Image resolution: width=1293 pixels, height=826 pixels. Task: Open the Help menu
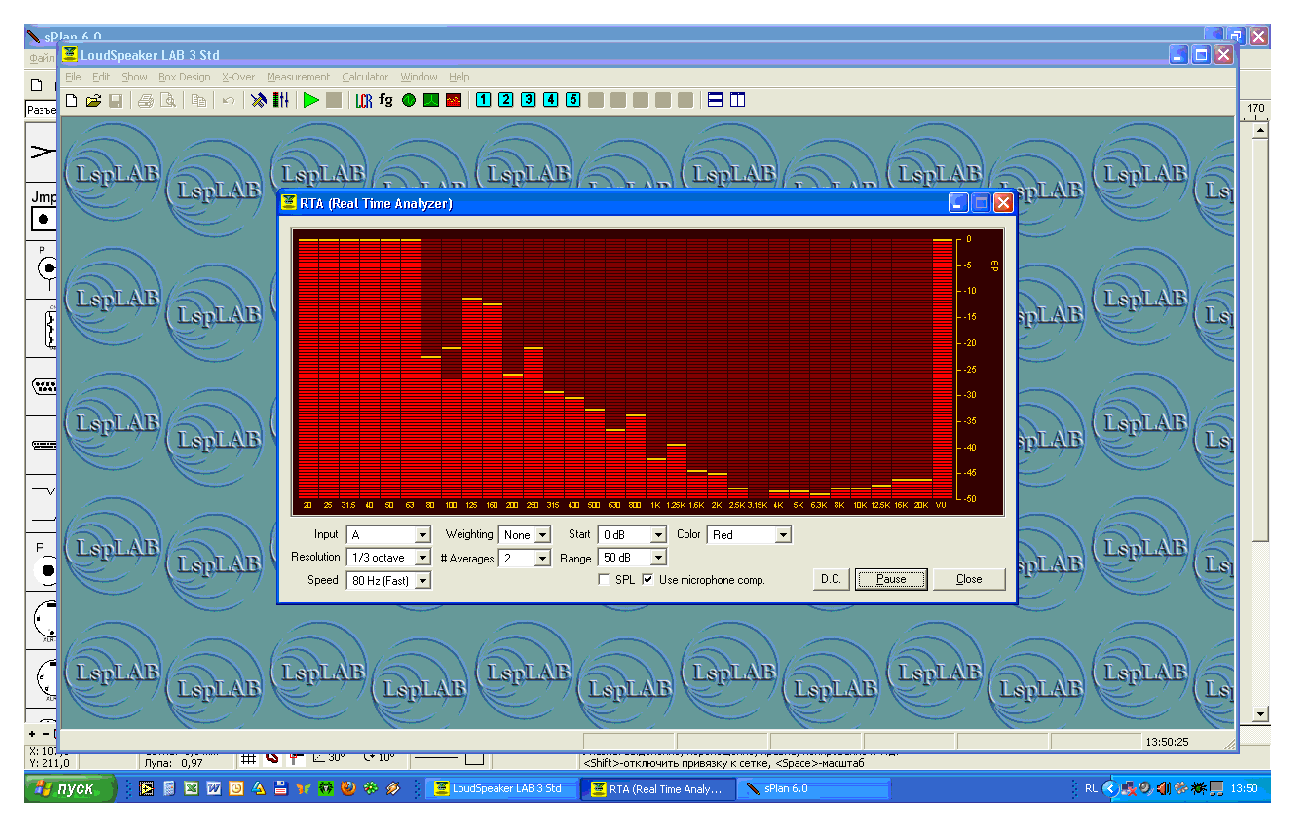point(459,77)
